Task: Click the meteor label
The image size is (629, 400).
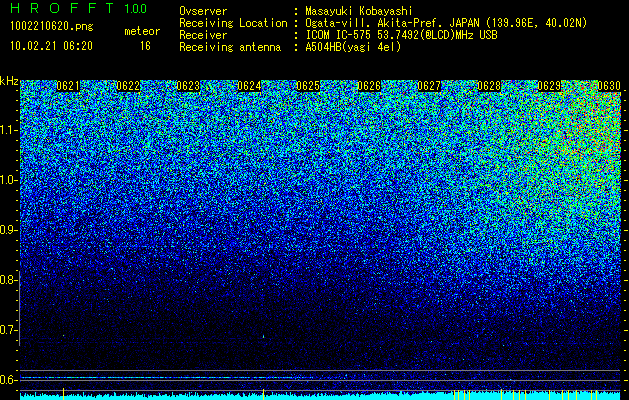Action: [142, 31]
